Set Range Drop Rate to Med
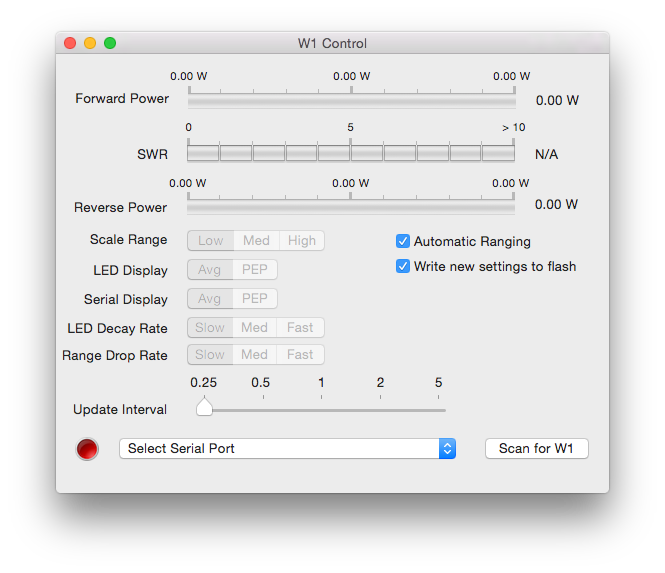The image size is (665, 573). pos(254,354)
